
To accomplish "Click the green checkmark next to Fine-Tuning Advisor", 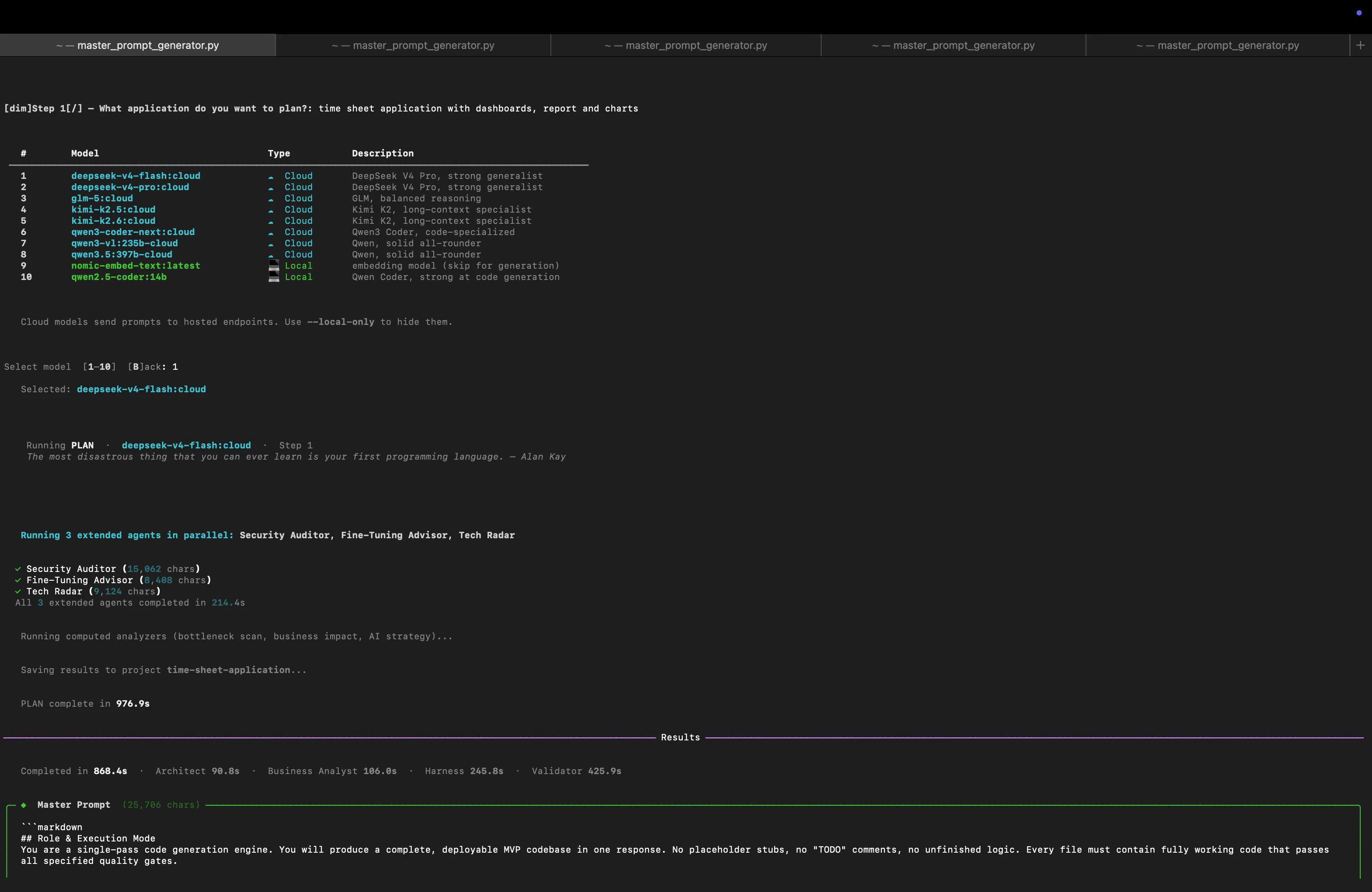I will (18, 580).
